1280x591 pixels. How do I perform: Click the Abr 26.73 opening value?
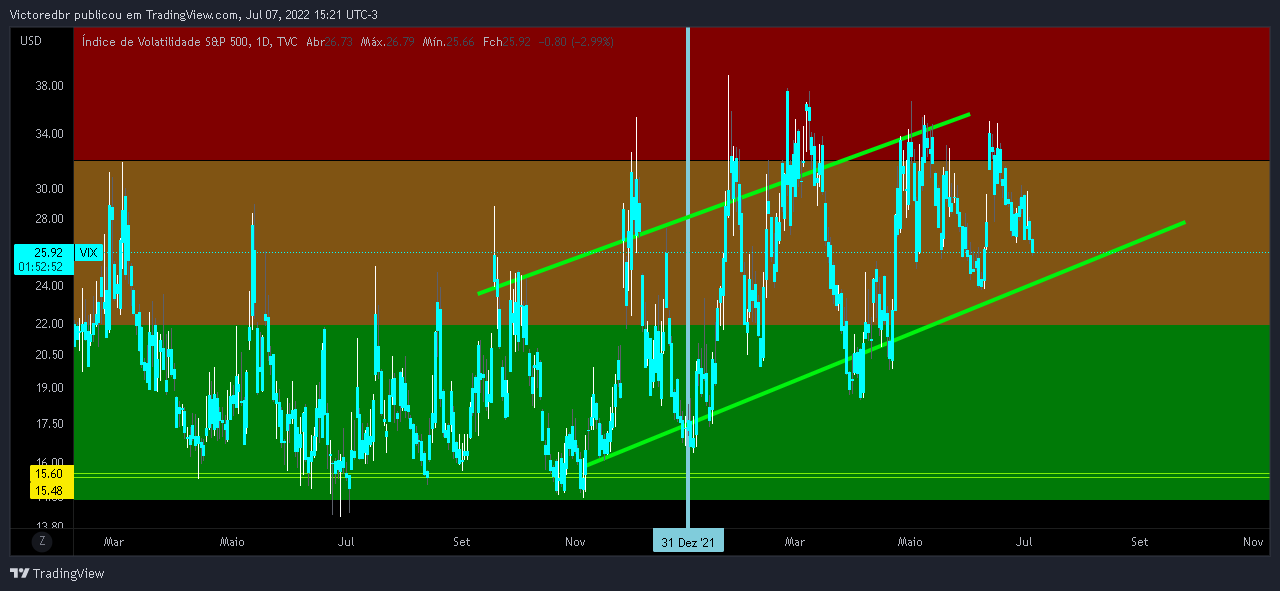[330, 41]
